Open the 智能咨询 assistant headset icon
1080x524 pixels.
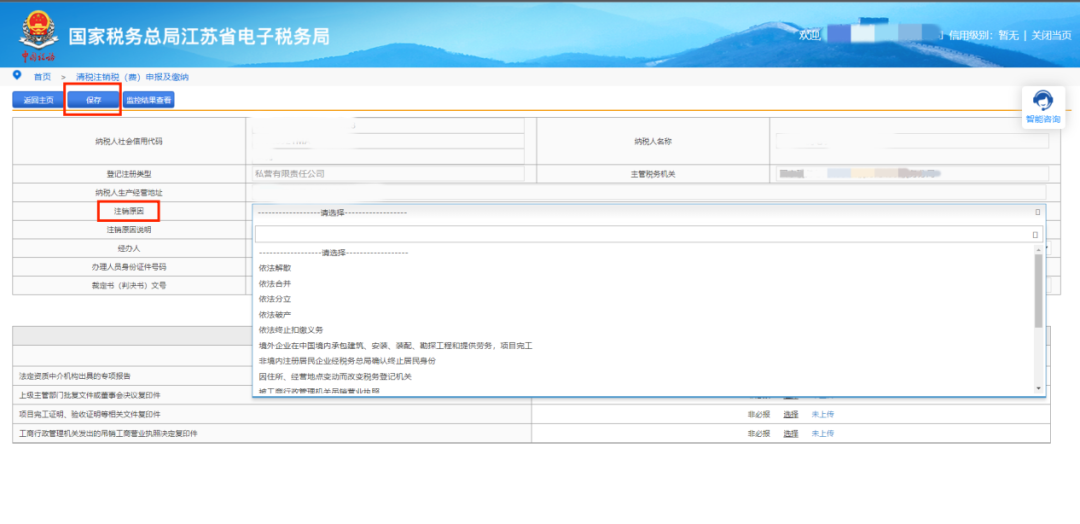pyautogui.click(x=1043, y=101)
